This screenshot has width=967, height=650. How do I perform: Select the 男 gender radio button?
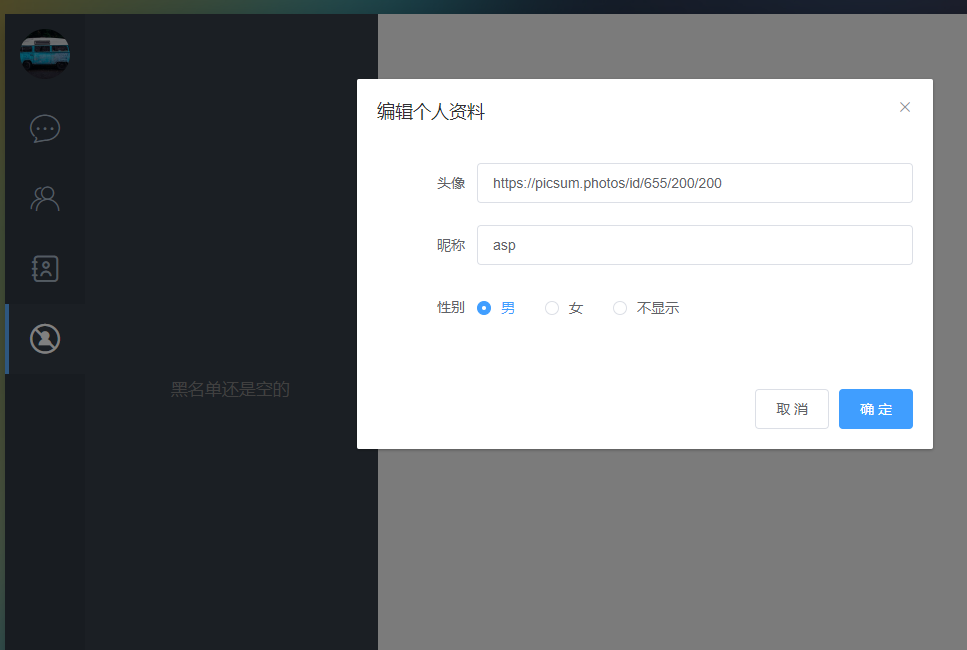[x=484, y=308]
